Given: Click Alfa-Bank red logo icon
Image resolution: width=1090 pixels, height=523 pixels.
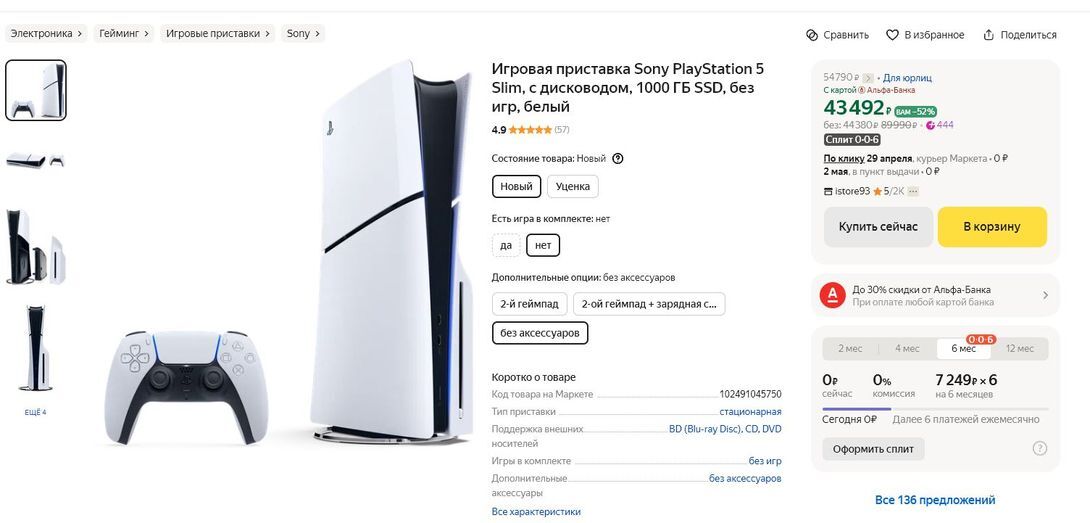Looking at the screenshot, I should click(x=832, y=296).
